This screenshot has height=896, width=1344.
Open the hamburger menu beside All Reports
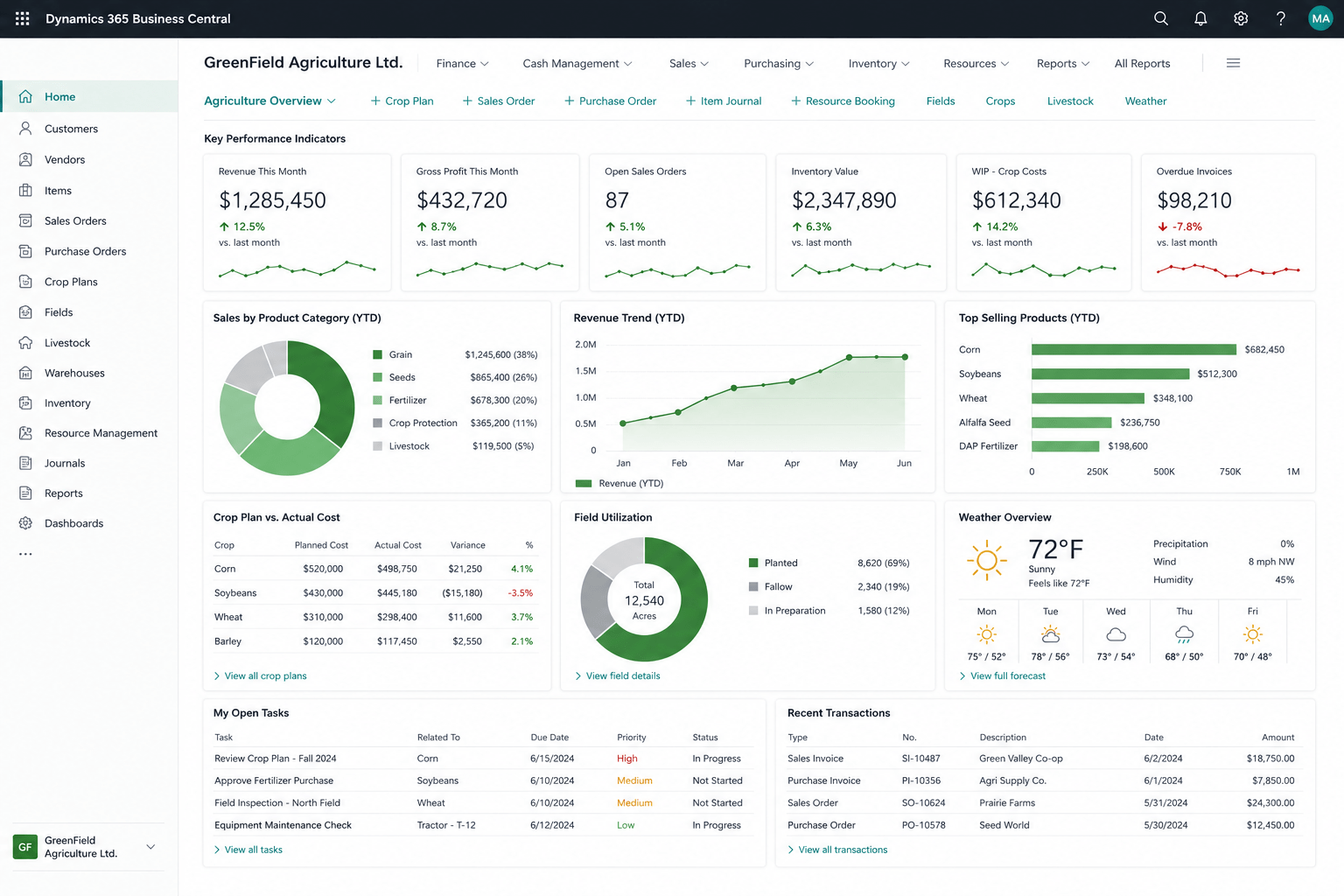(x=1233, y=63)
